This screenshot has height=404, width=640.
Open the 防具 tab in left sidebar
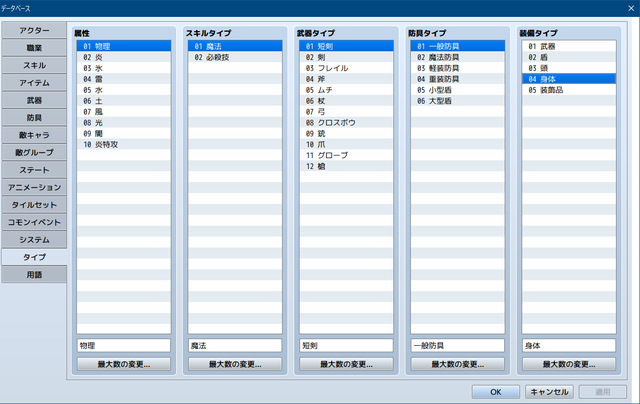click(34, 118)
